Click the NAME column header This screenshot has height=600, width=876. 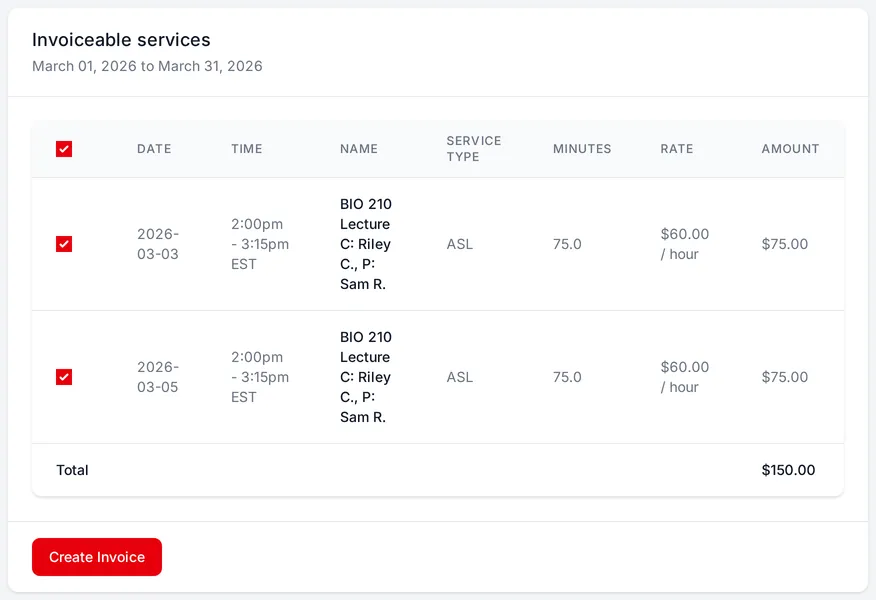coord(359,149)
